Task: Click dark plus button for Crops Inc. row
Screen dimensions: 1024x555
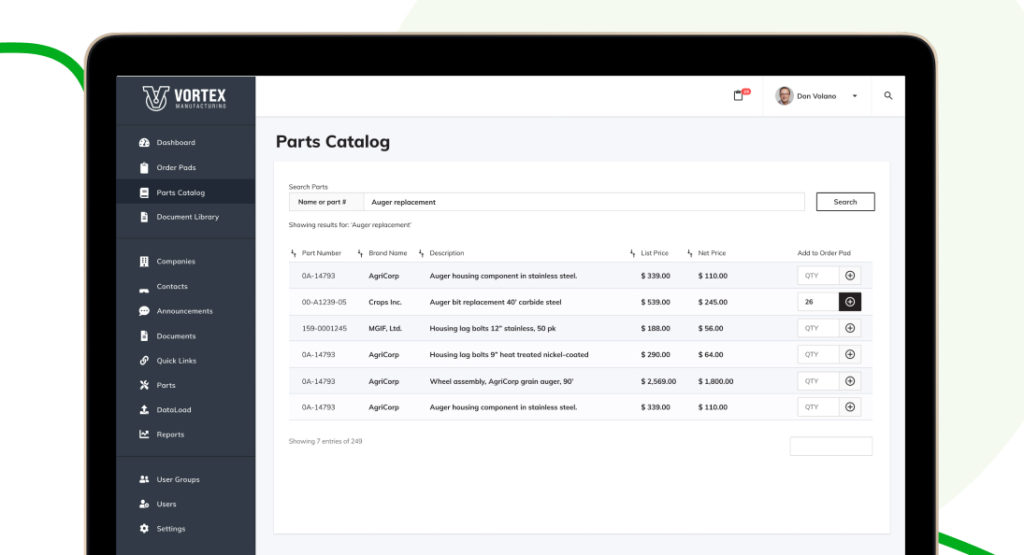Action: click(x=850, y=302)
